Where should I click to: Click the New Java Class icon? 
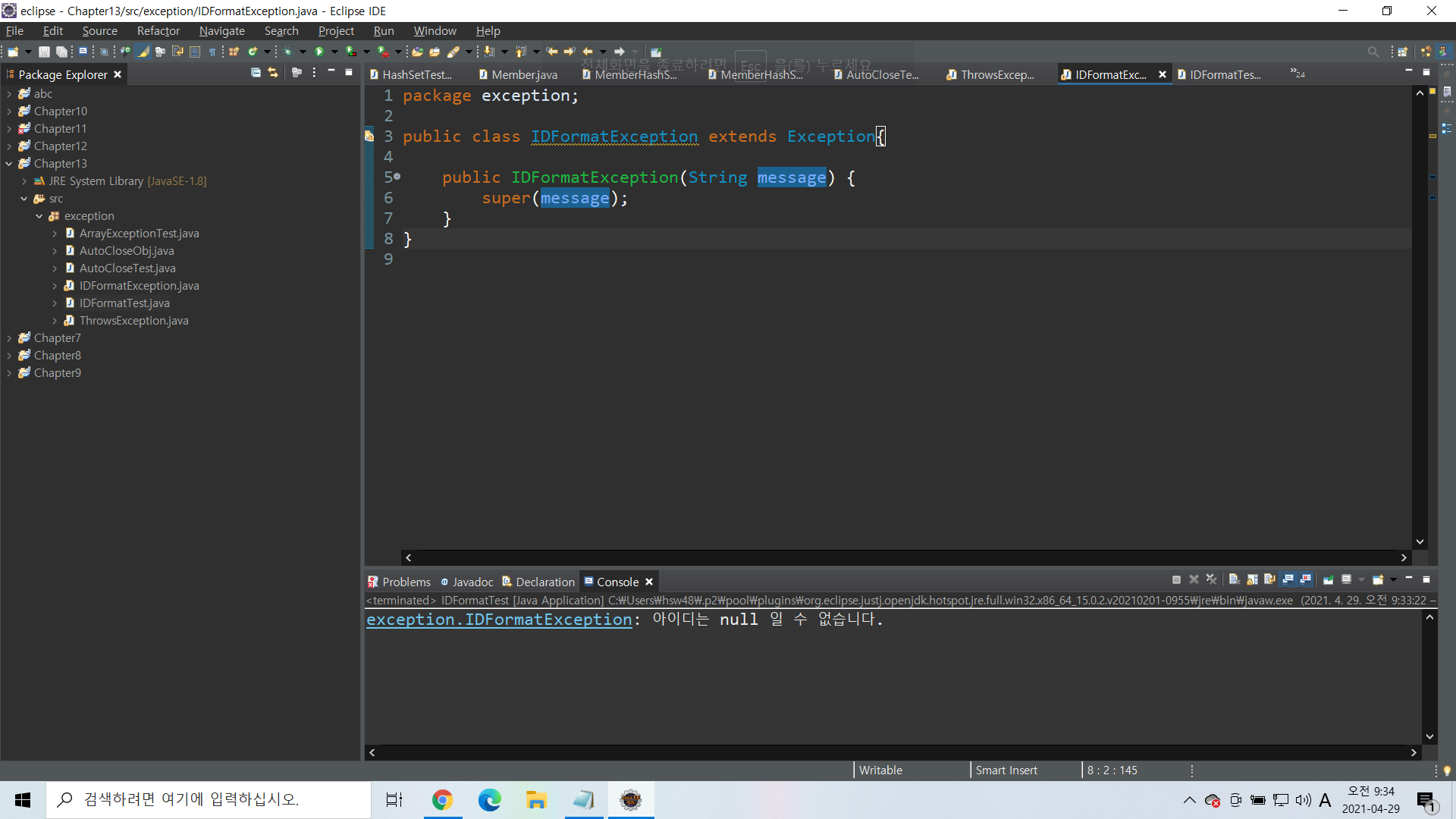pos(253,52)
